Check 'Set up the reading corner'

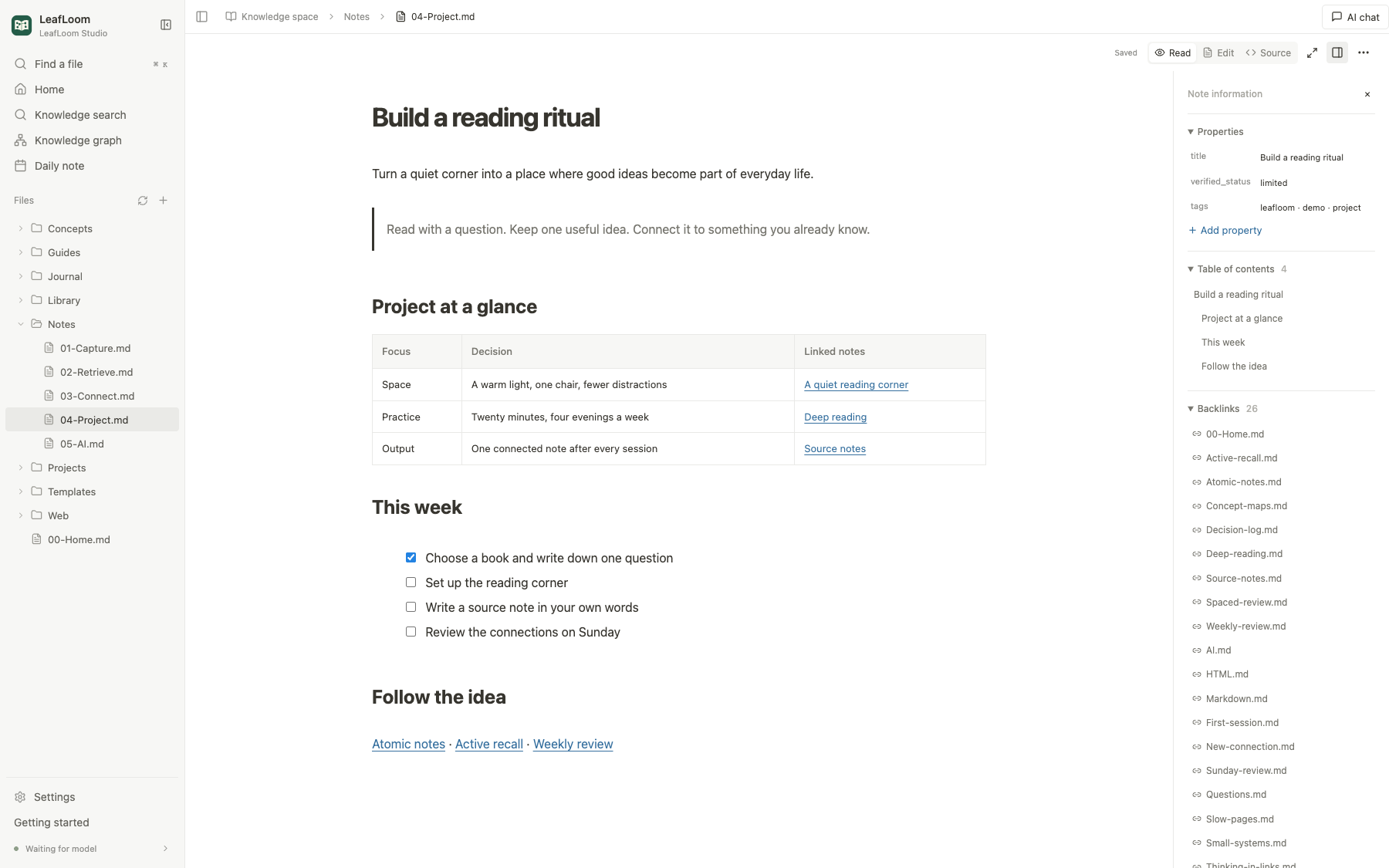pyautogui.click(x=411, y=583)
